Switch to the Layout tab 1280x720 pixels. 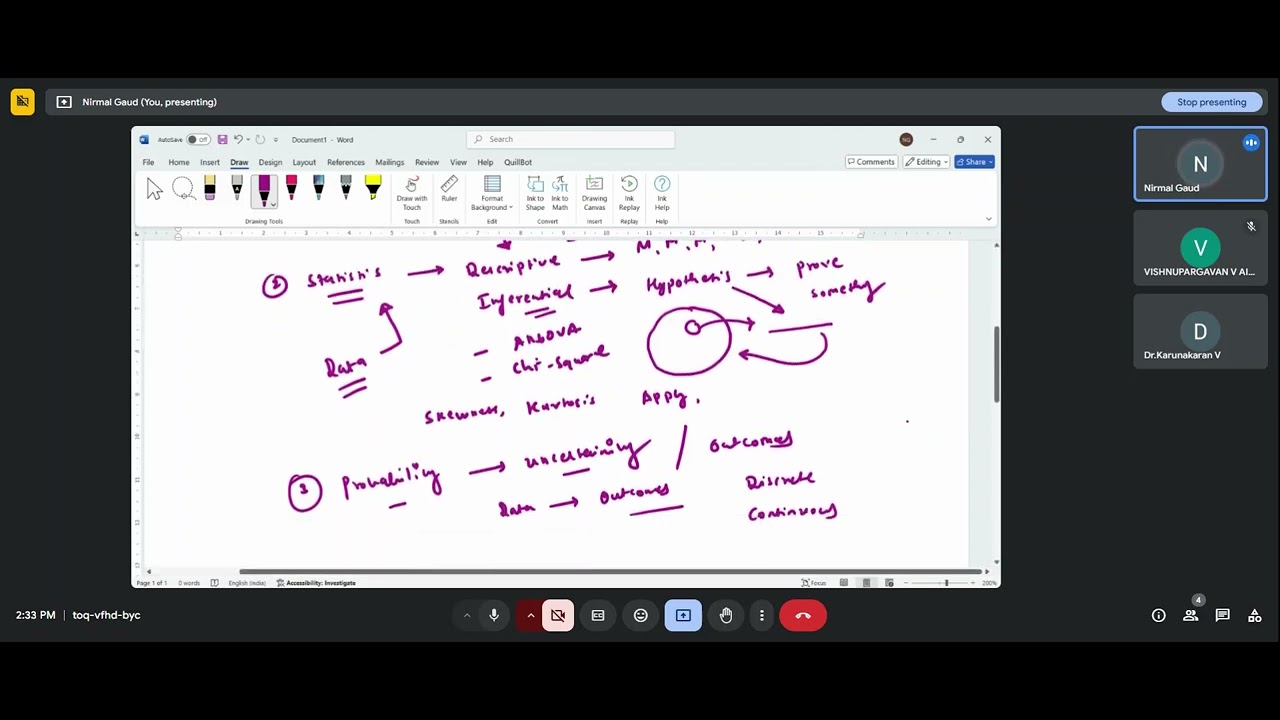(304, 162)
